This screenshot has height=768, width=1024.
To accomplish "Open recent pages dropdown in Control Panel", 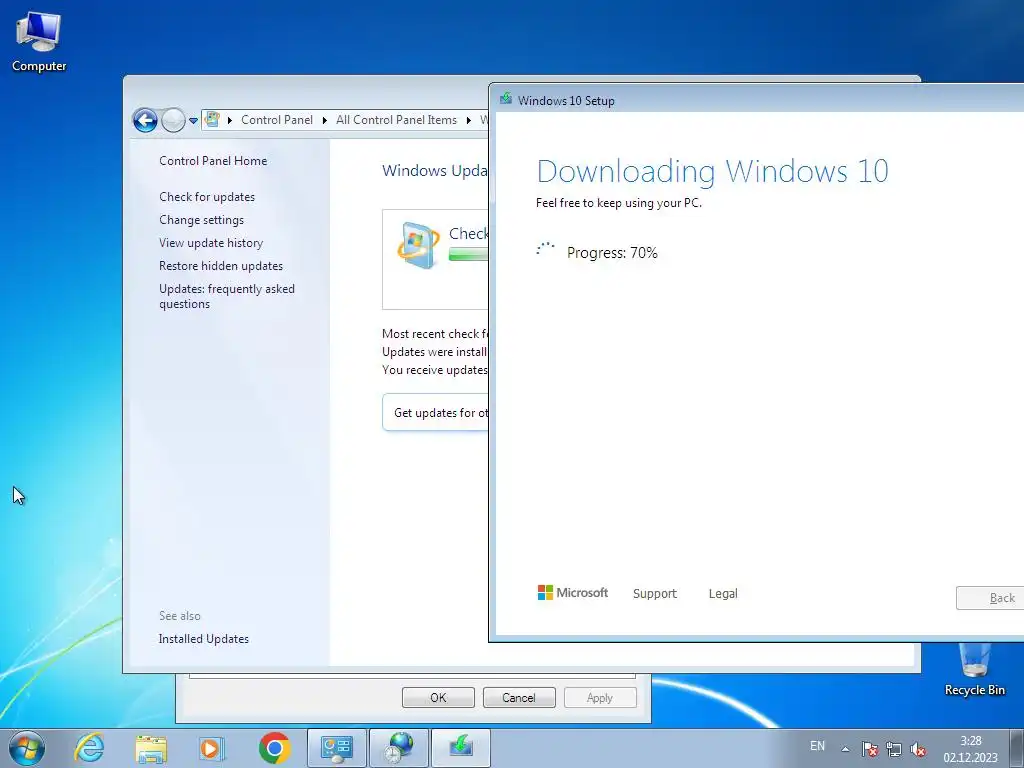I will (193, 121).
